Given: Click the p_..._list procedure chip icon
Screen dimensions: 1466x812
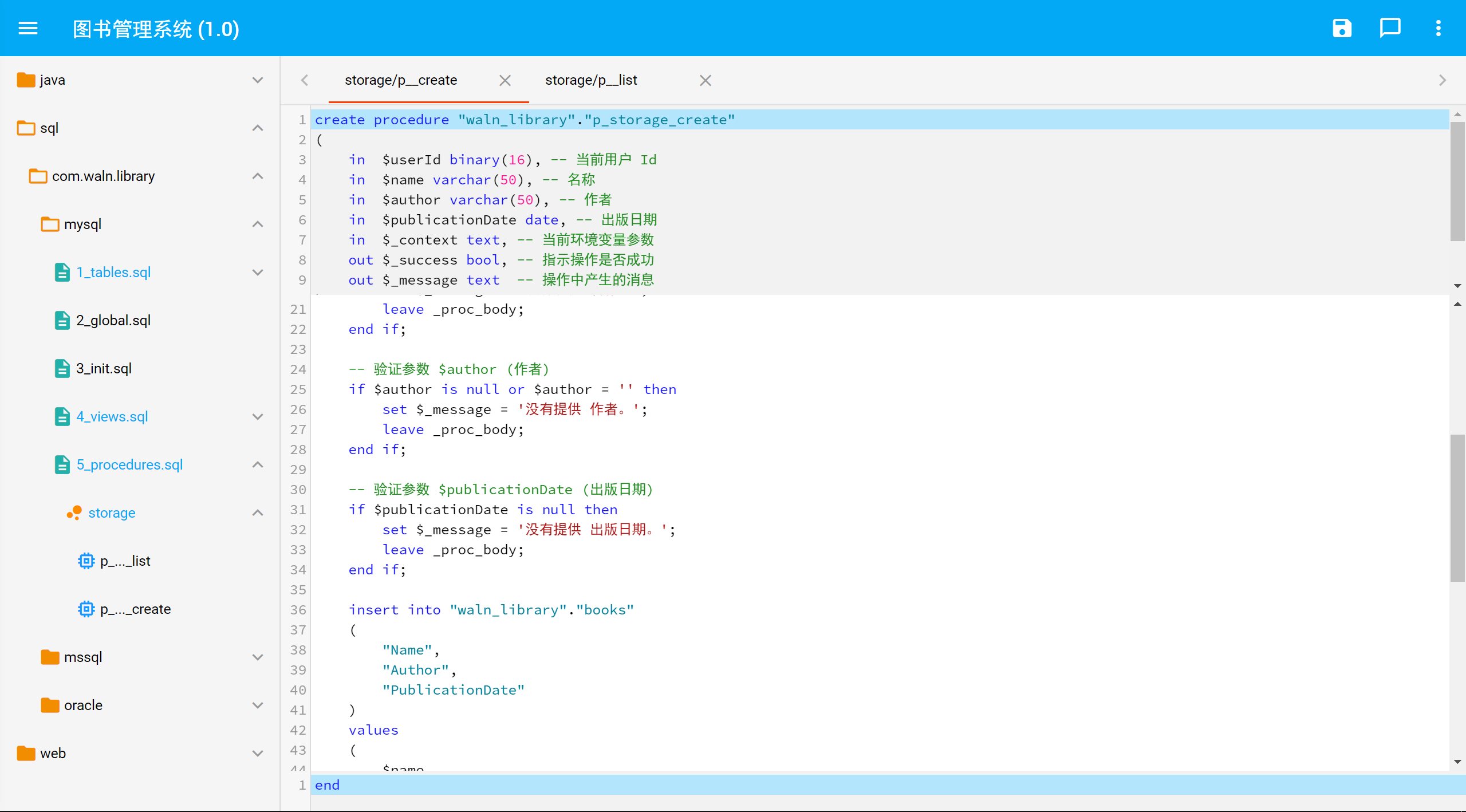Looking at the screenshot, I should [86, 561].
